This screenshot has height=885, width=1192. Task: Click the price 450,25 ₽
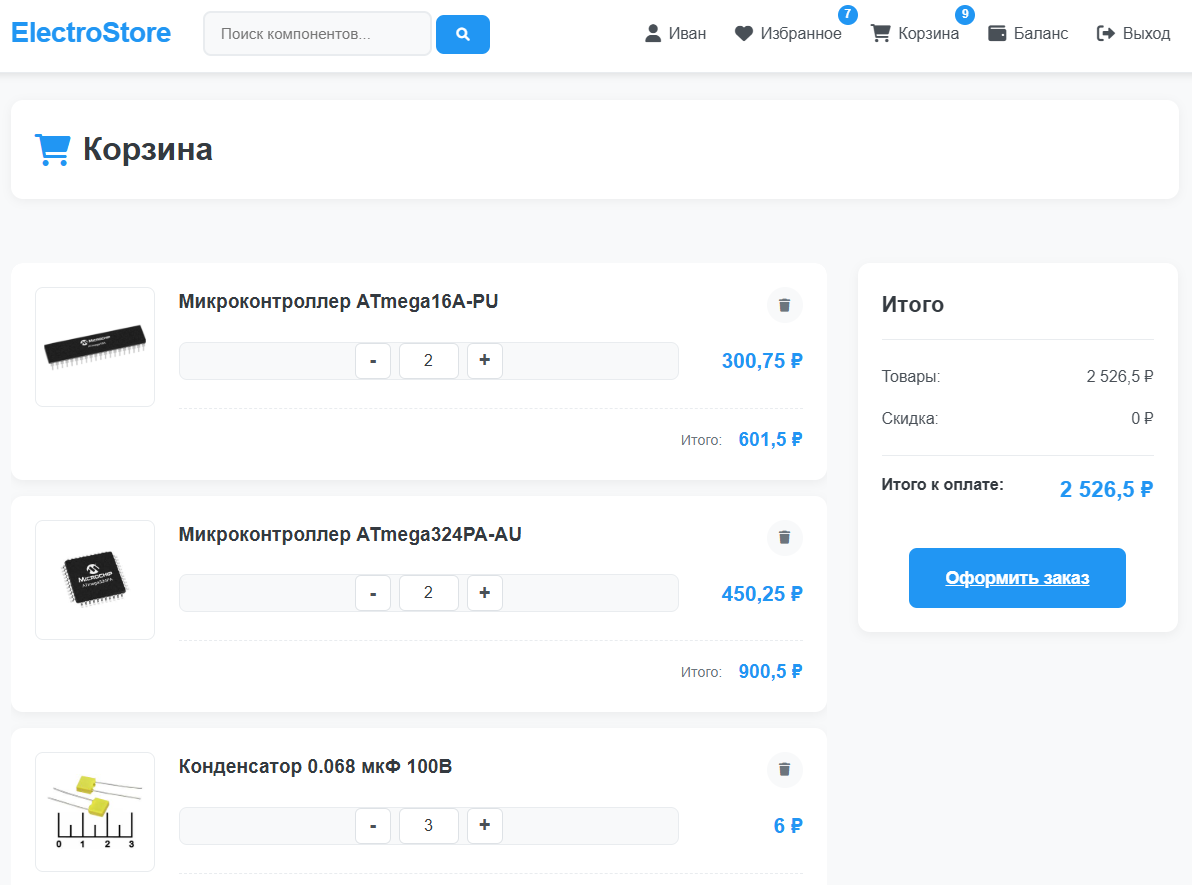[x=762, y=593]
